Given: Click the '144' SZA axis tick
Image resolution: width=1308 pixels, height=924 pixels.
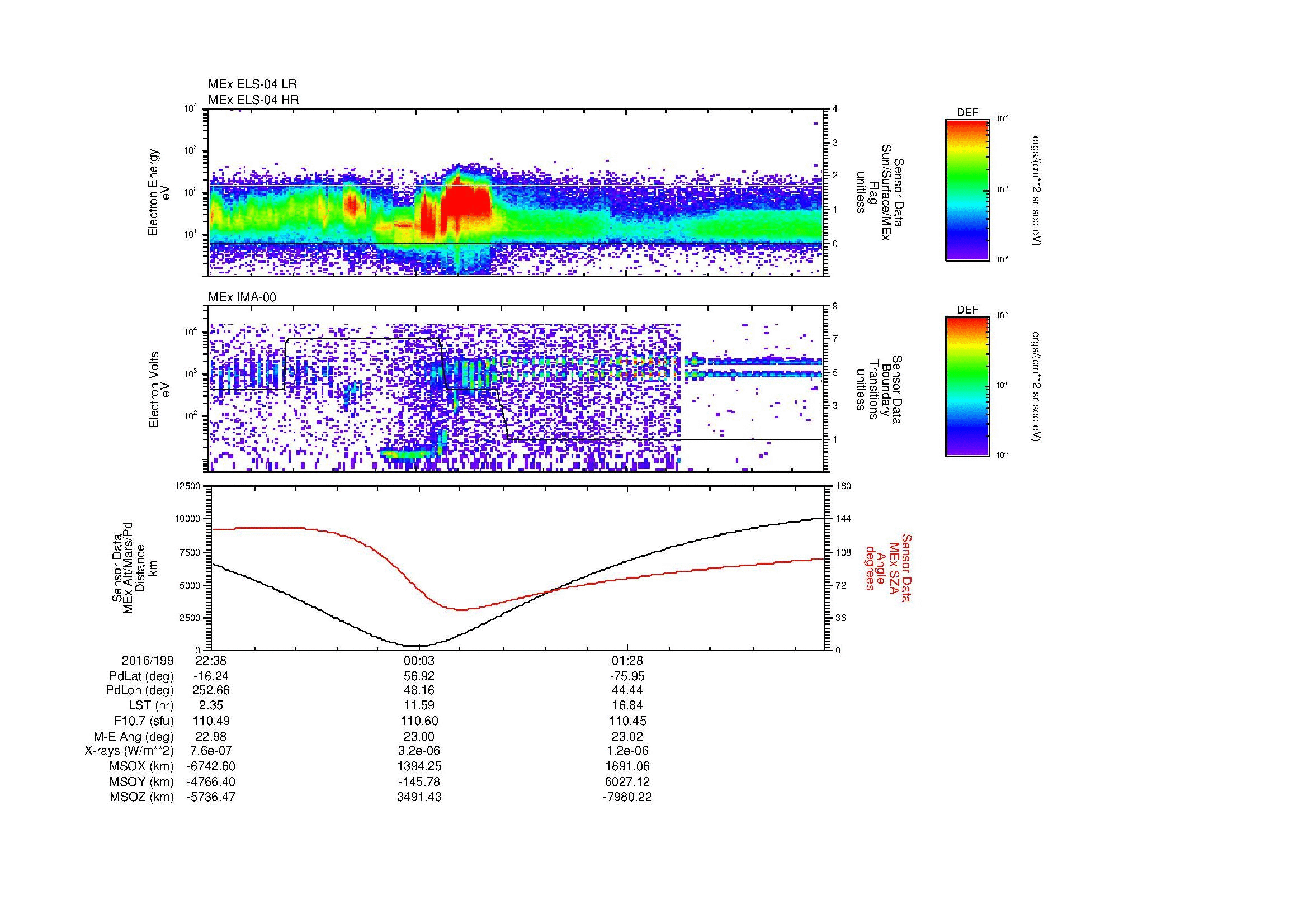Looking at the screenshot, I should [x=843, y=519].
